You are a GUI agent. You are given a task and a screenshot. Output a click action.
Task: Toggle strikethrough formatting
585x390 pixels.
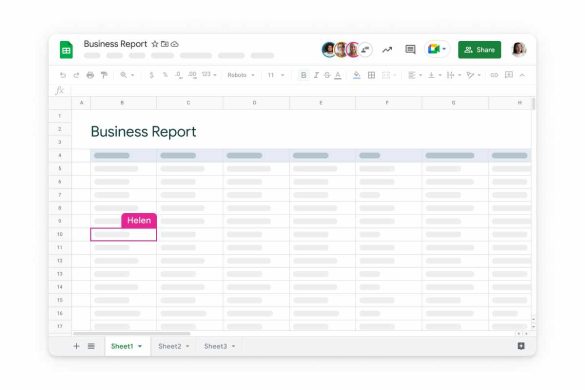click(327, 75)
